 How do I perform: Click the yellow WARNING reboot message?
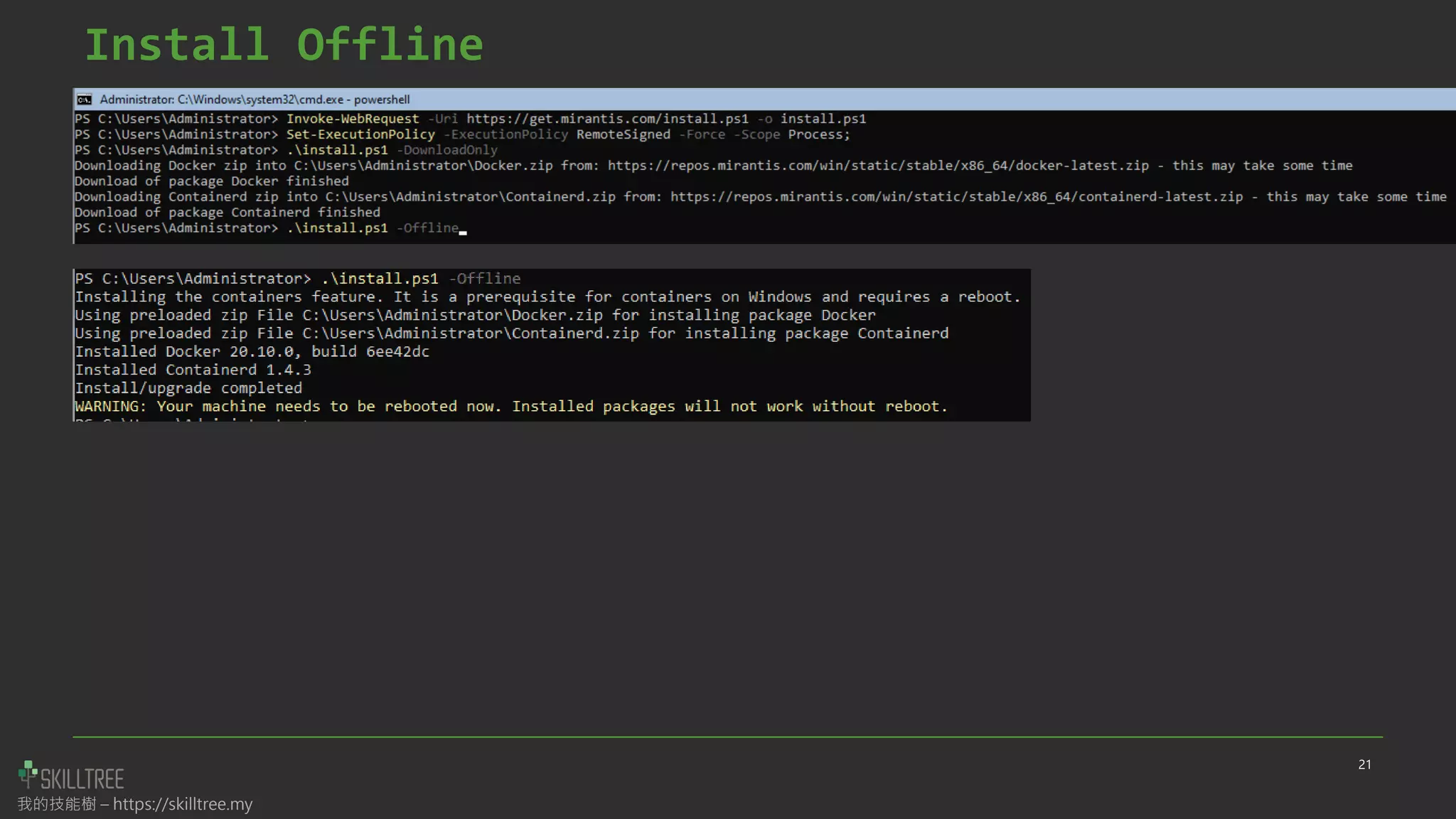coord(511,407)
